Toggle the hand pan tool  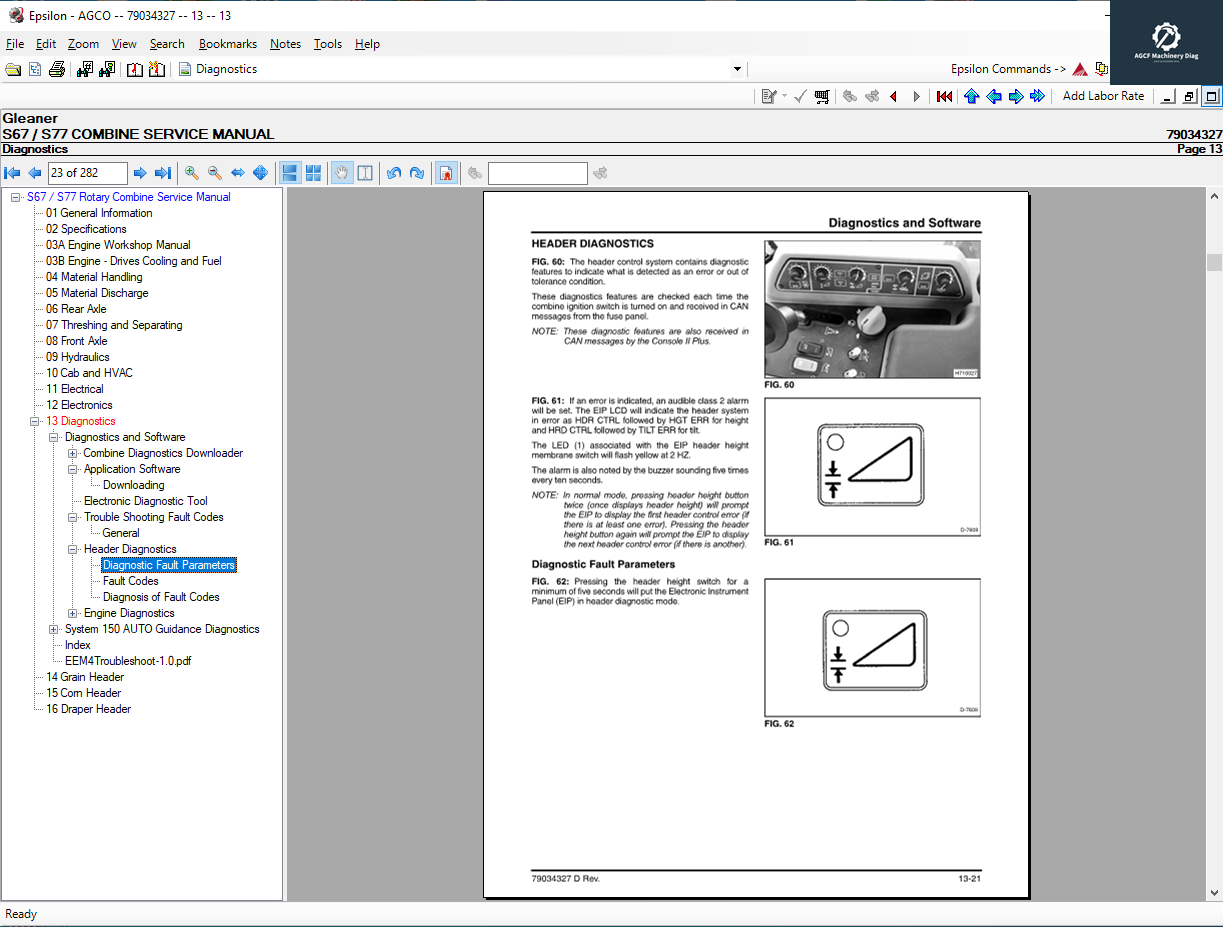(341, 173)
